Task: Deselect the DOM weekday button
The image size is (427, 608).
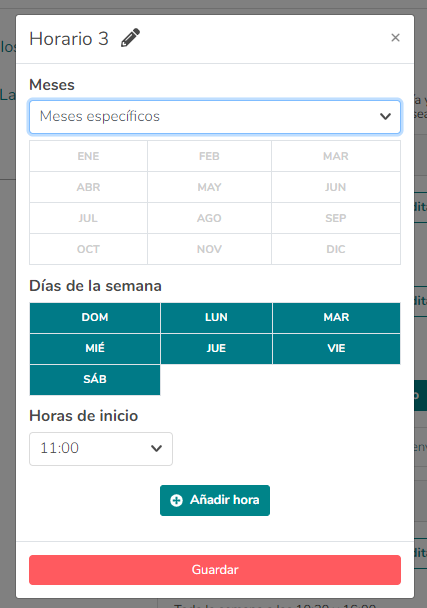Action: [95, 318]
